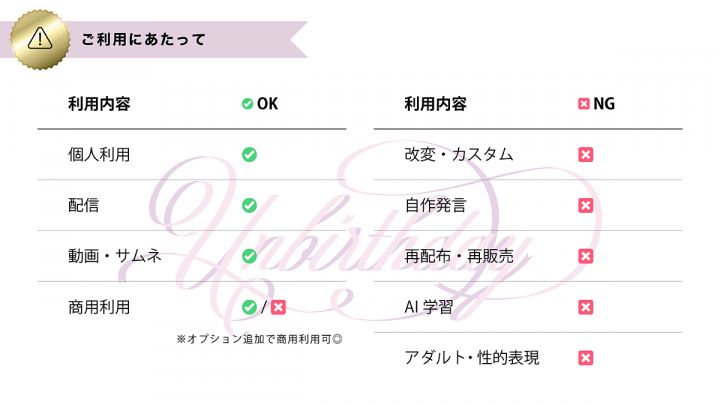Click the green check beside 配信
Image resolution: width=720 pixels, height=405 pixels.
click(x=249, y=205)
